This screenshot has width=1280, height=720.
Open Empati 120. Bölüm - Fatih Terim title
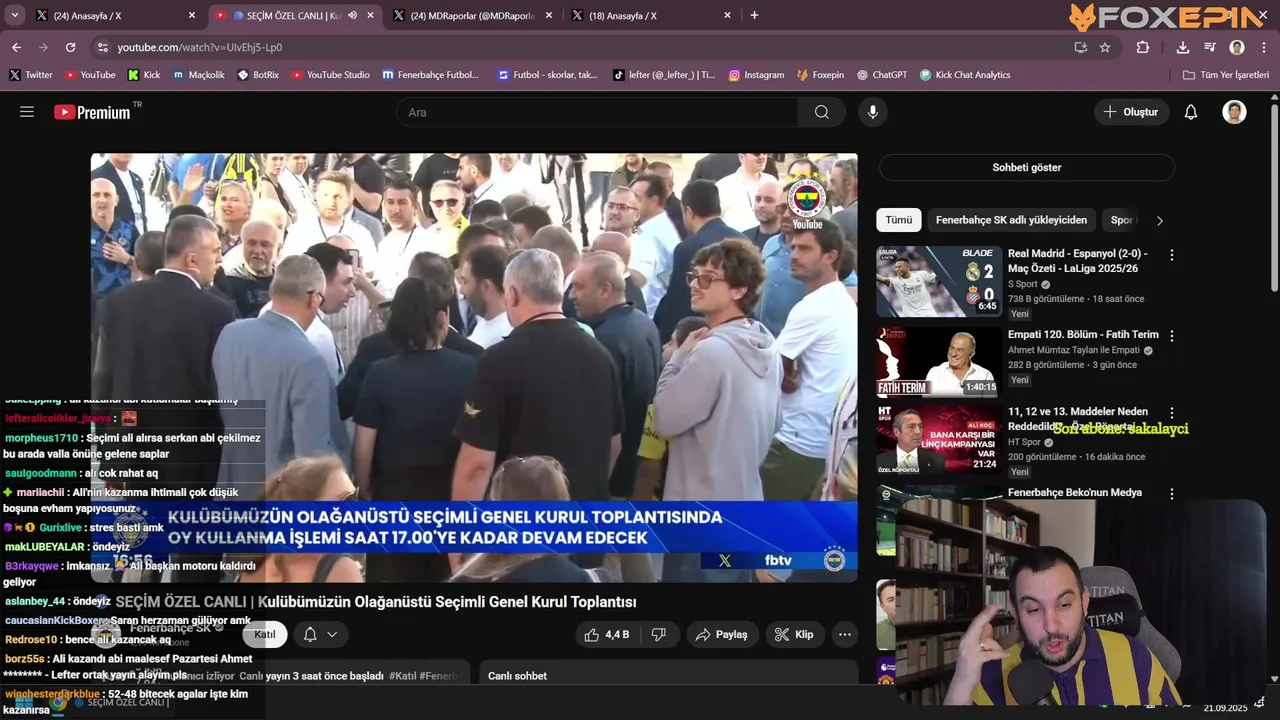point(1083,335)
